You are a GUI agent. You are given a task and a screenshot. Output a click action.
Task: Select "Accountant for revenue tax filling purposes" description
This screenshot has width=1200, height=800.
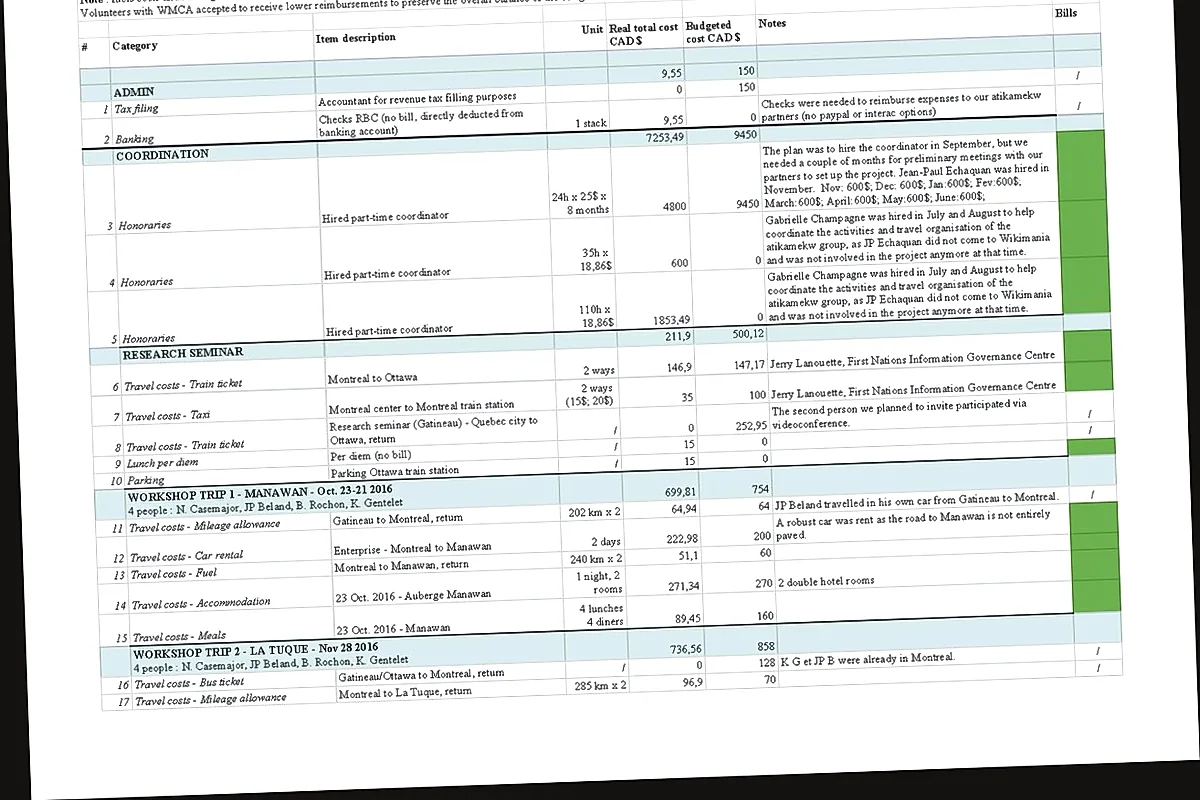click(417, 99)
